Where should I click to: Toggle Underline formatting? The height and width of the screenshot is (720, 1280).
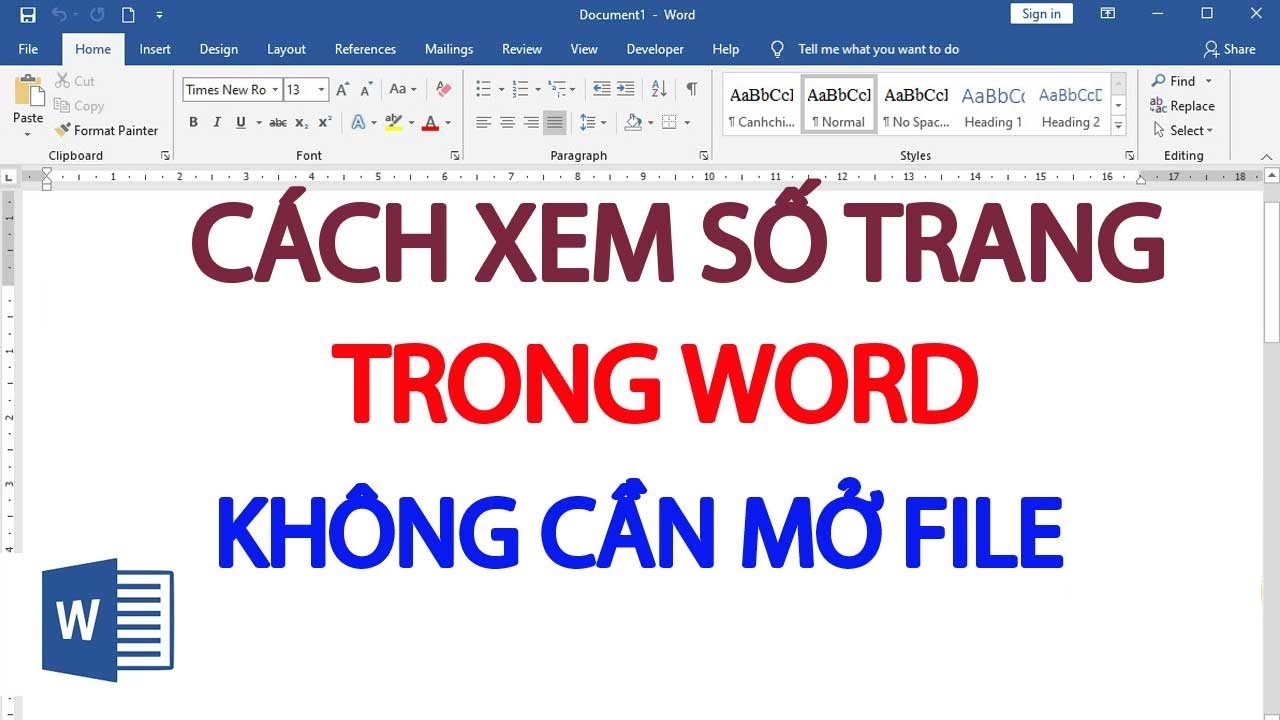[241, 122]
